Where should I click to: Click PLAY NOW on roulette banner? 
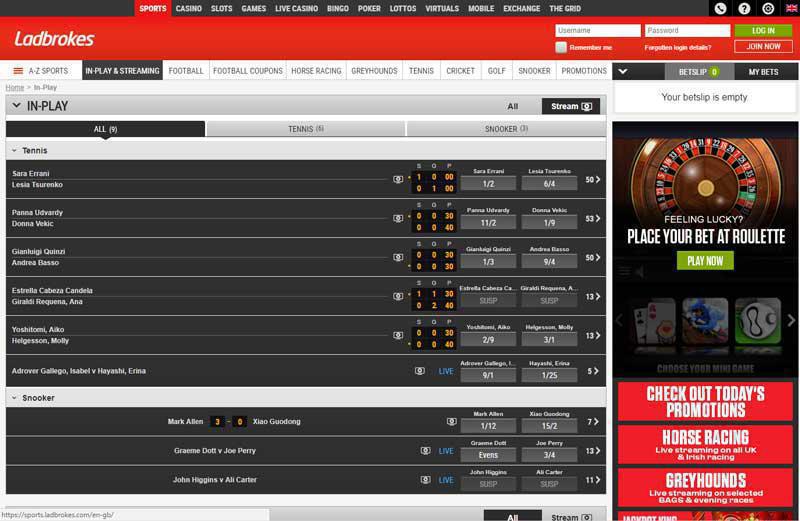coord(705,261)
